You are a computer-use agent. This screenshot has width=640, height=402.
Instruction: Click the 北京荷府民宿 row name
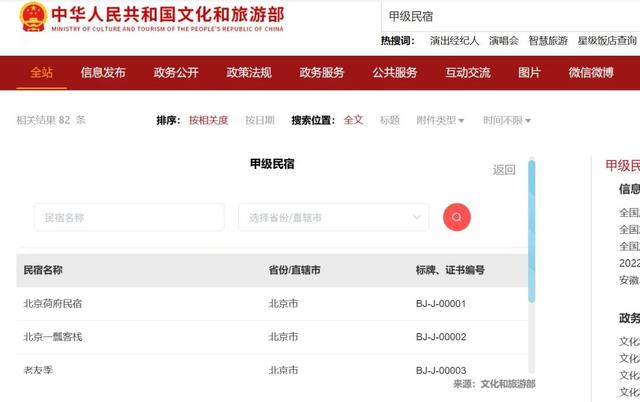click(x=53, y=304)
